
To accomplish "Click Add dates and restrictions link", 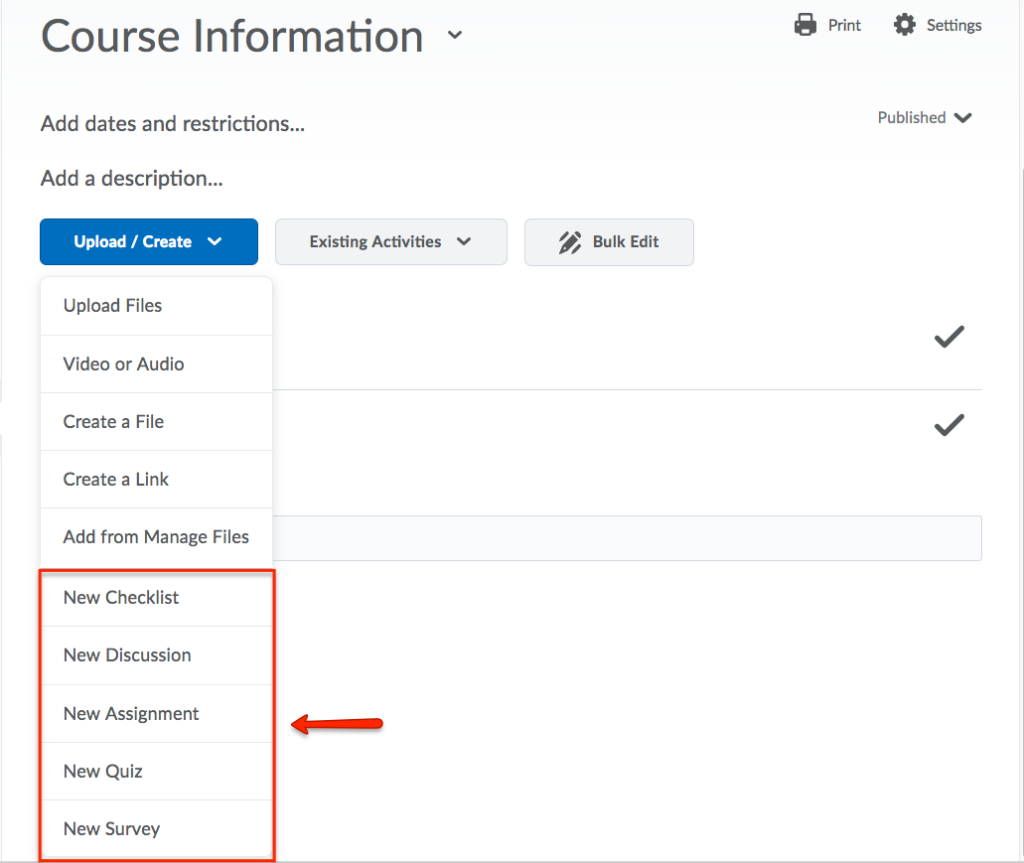I will (172, 124).
